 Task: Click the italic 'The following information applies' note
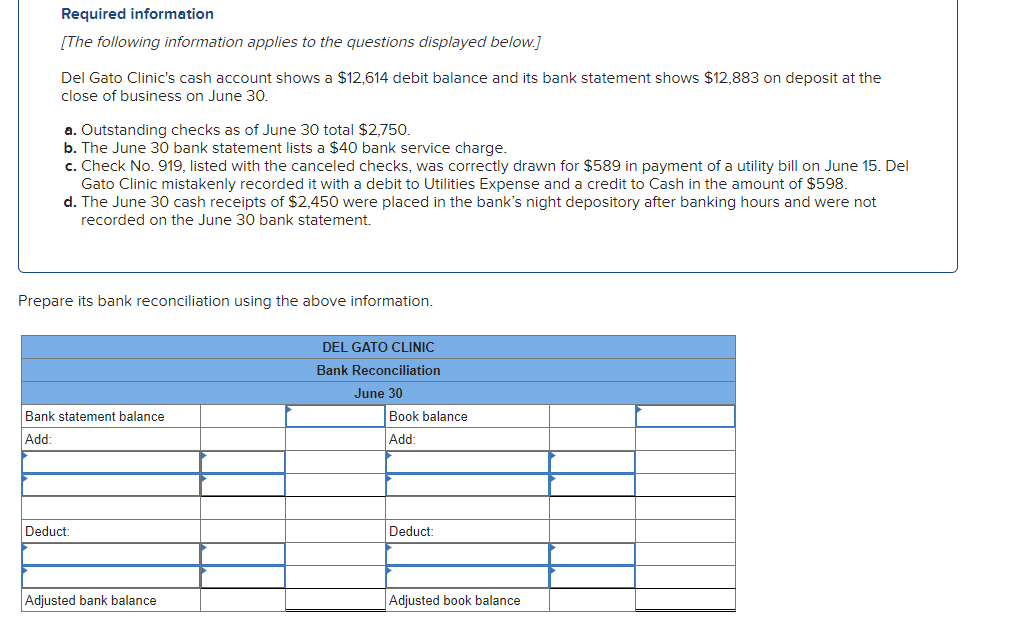301,42
